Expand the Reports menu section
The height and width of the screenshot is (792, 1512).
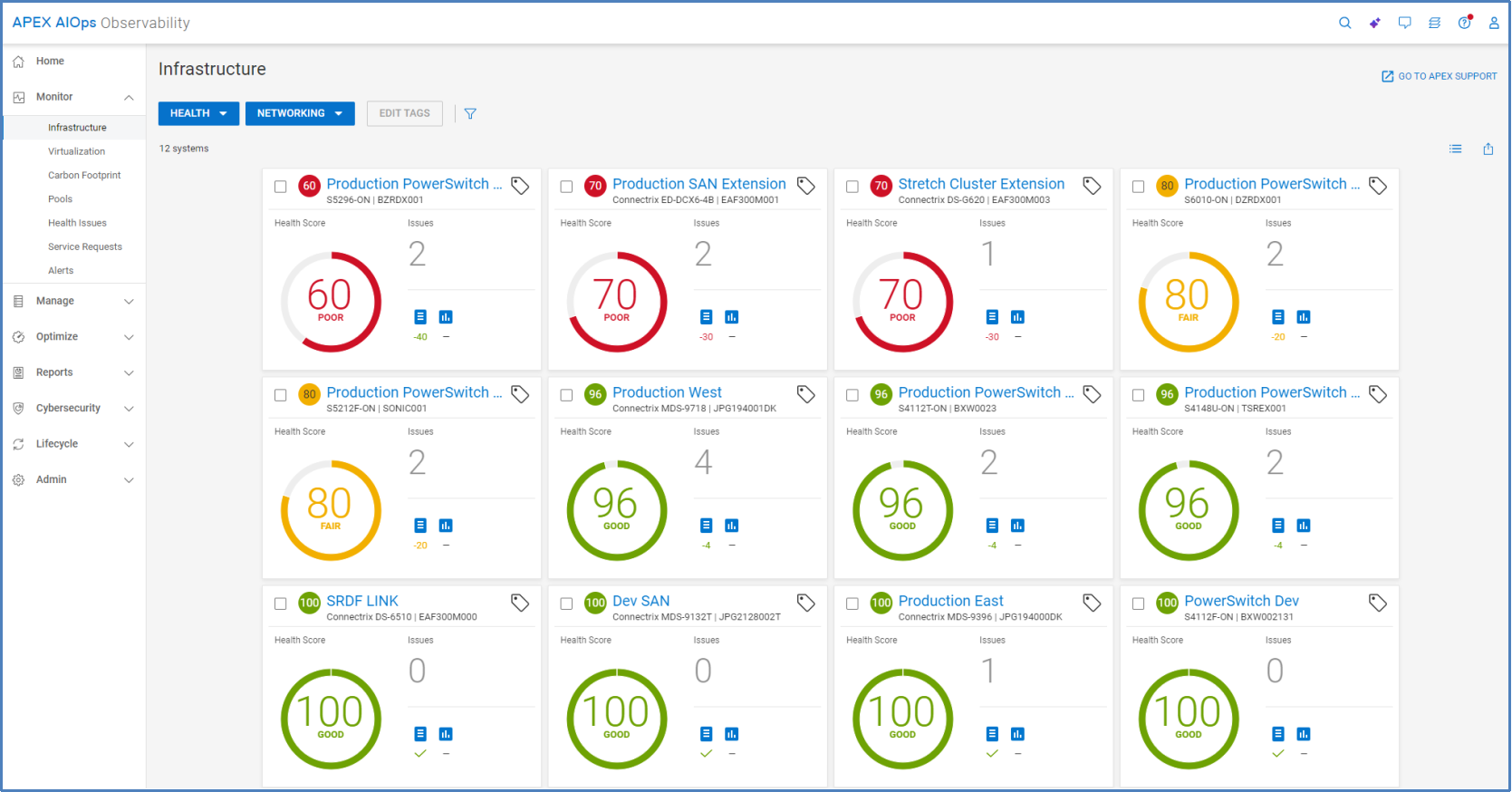point(129,372)
